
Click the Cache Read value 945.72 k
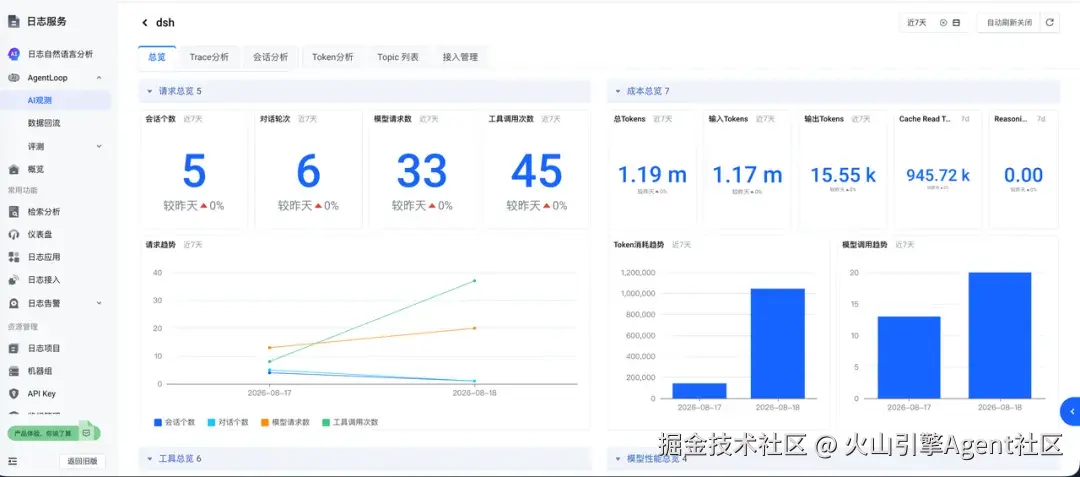tap(938, 175)
